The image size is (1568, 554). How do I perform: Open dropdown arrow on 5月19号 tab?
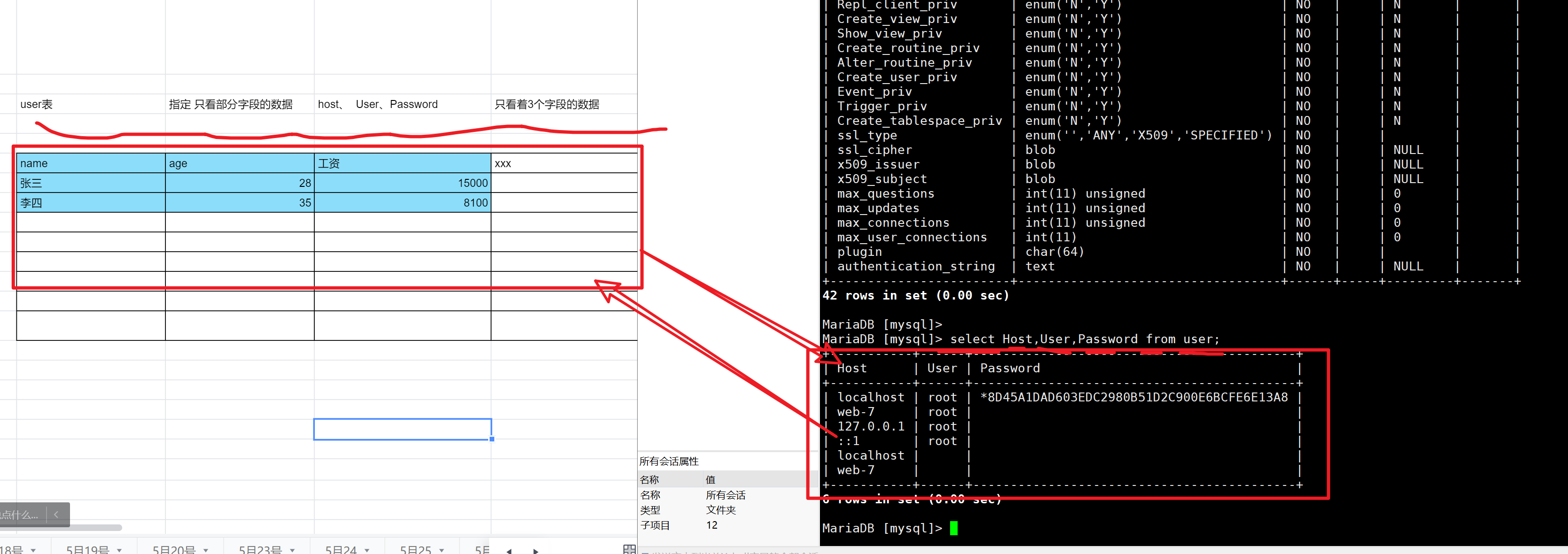coord(119,550)
